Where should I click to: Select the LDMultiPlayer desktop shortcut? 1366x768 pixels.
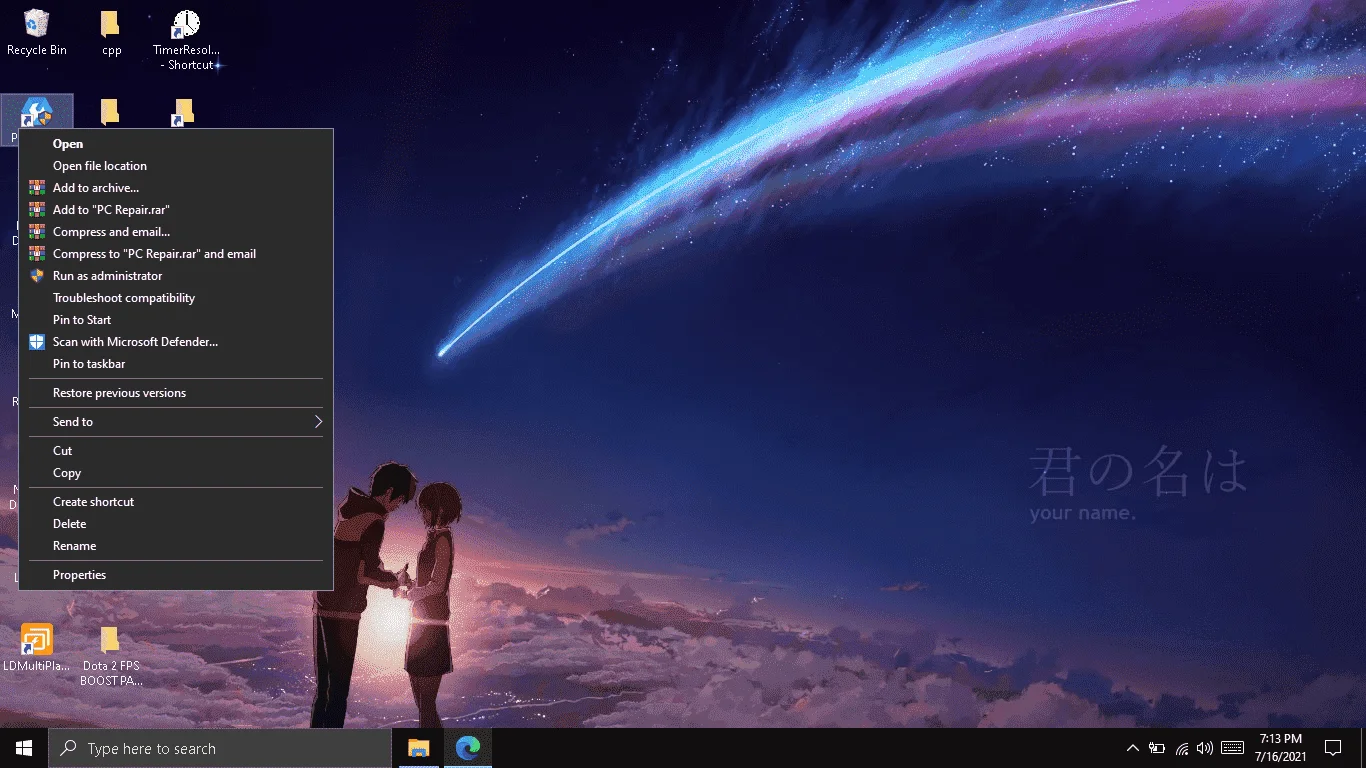coord(37,648)
